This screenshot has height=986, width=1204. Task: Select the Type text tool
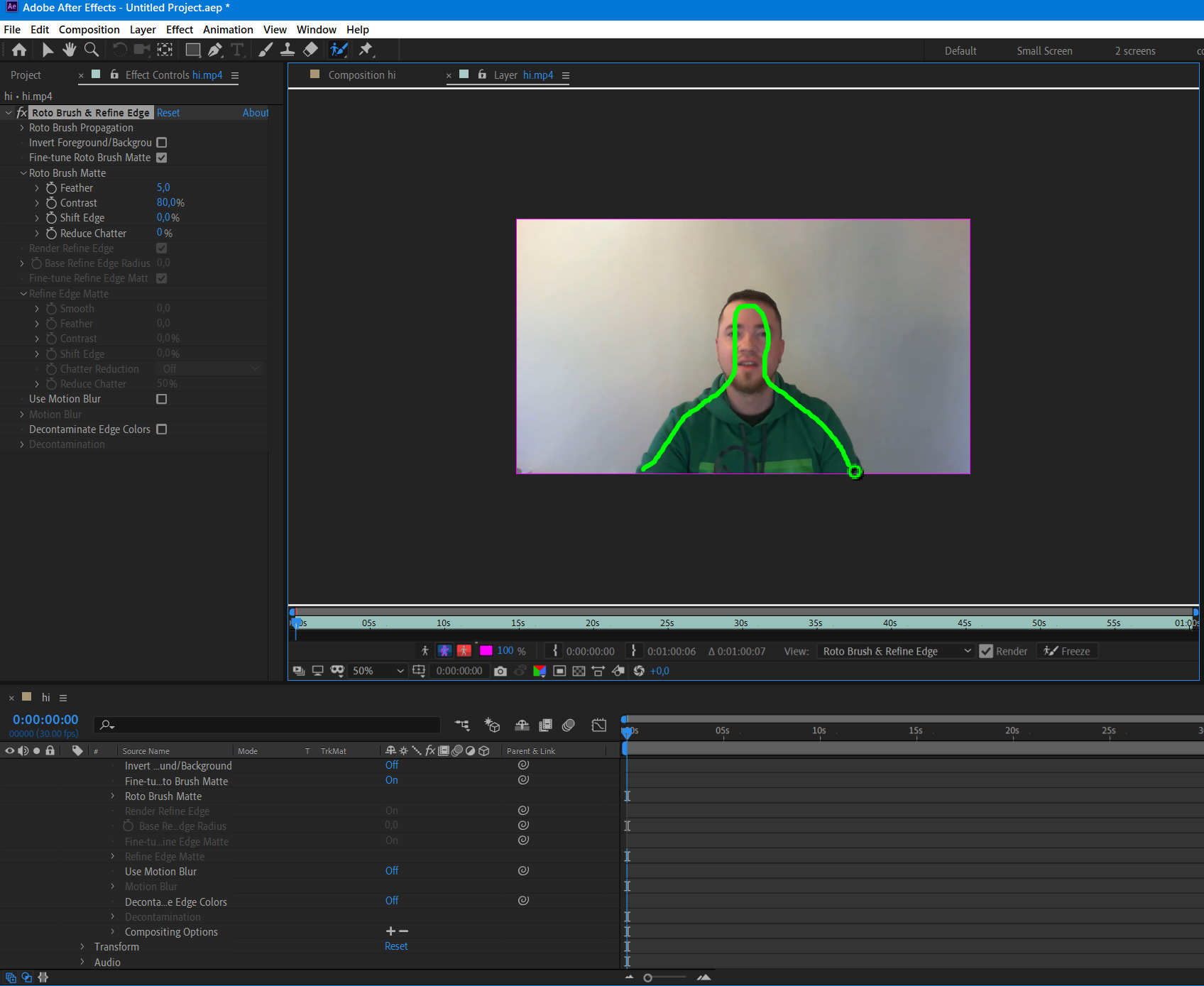[237, 50]
